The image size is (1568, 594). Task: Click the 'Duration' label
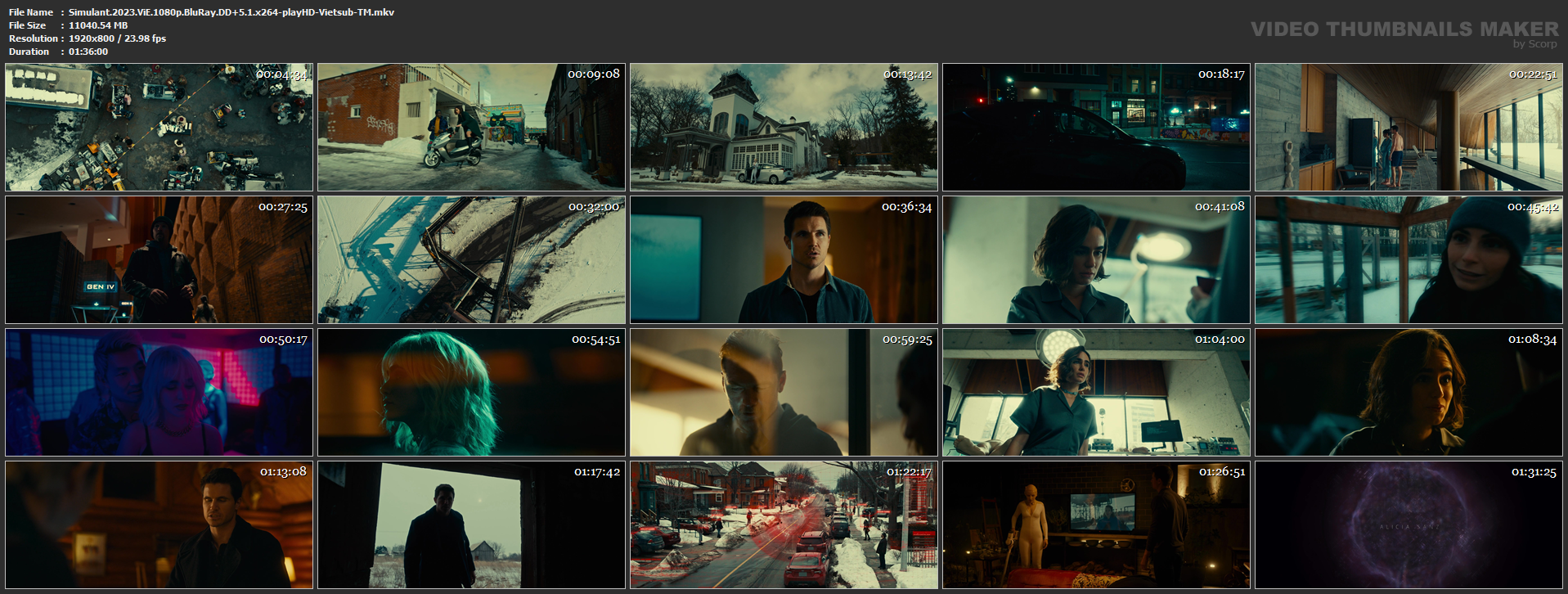click(x=29, y=52)
